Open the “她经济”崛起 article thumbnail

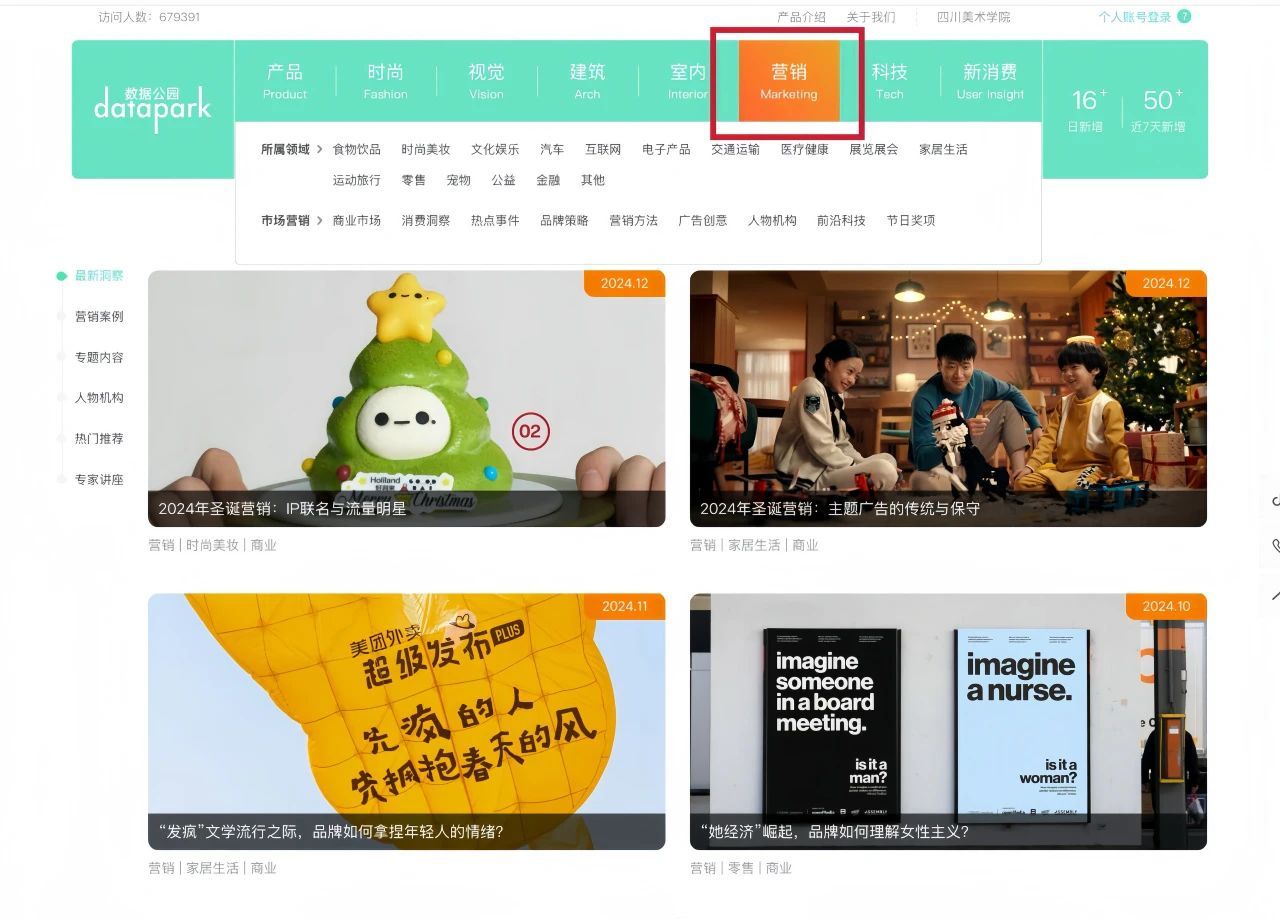pyautogui.click(x=948, y=720)
